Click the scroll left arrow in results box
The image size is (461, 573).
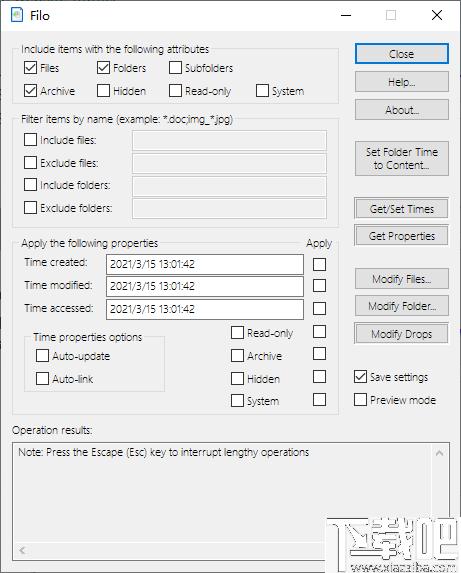23,550
